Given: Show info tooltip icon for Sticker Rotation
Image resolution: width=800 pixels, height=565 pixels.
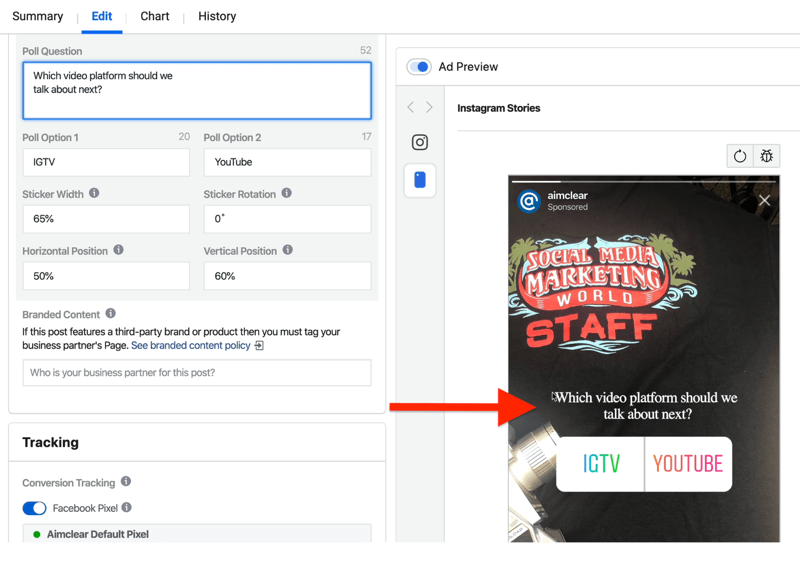Looking at the screenshot, I should click(287, 193).
